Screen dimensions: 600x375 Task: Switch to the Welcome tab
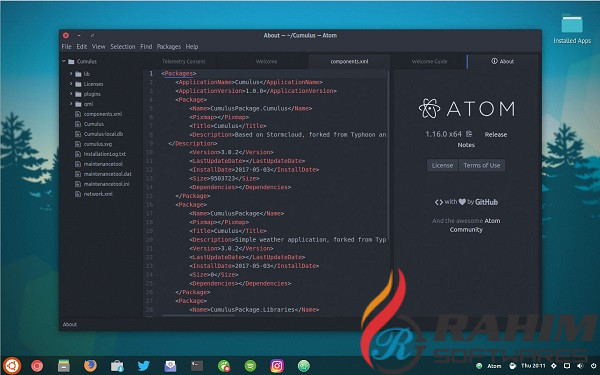point(266,61)
